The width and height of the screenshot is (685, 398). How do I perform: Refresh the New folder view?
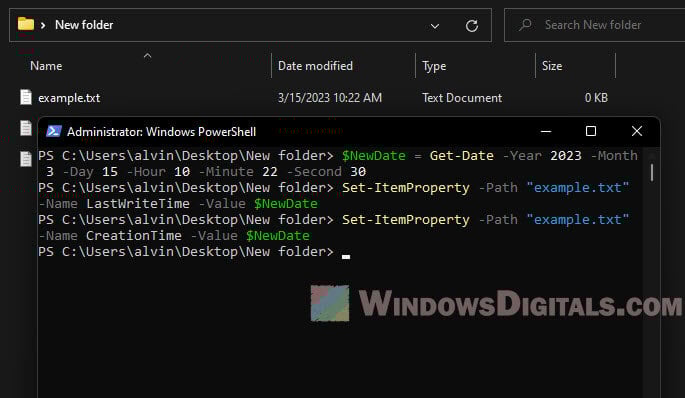(471, 26)
